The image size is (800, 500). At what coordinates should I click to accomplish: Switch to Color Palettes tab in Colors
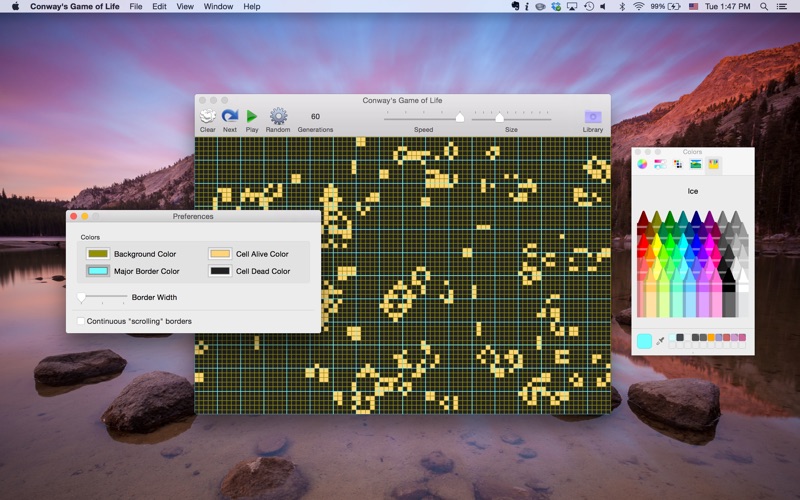click(678, 164)
